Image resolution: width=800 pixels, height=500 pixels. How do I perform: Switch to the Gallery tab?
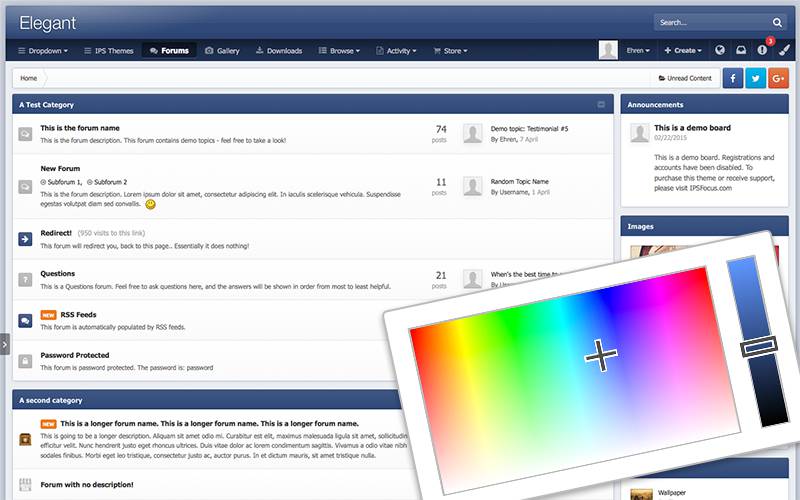tap(222, 50)
